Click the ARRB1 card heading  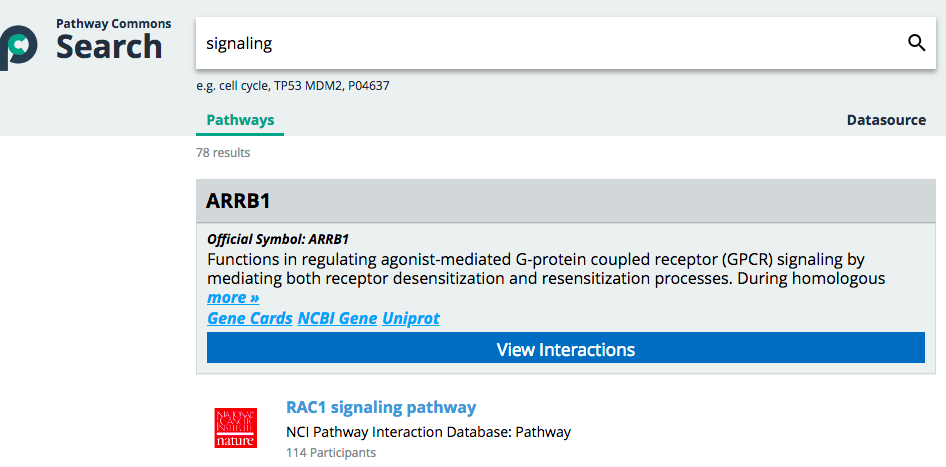pos(238,201)
